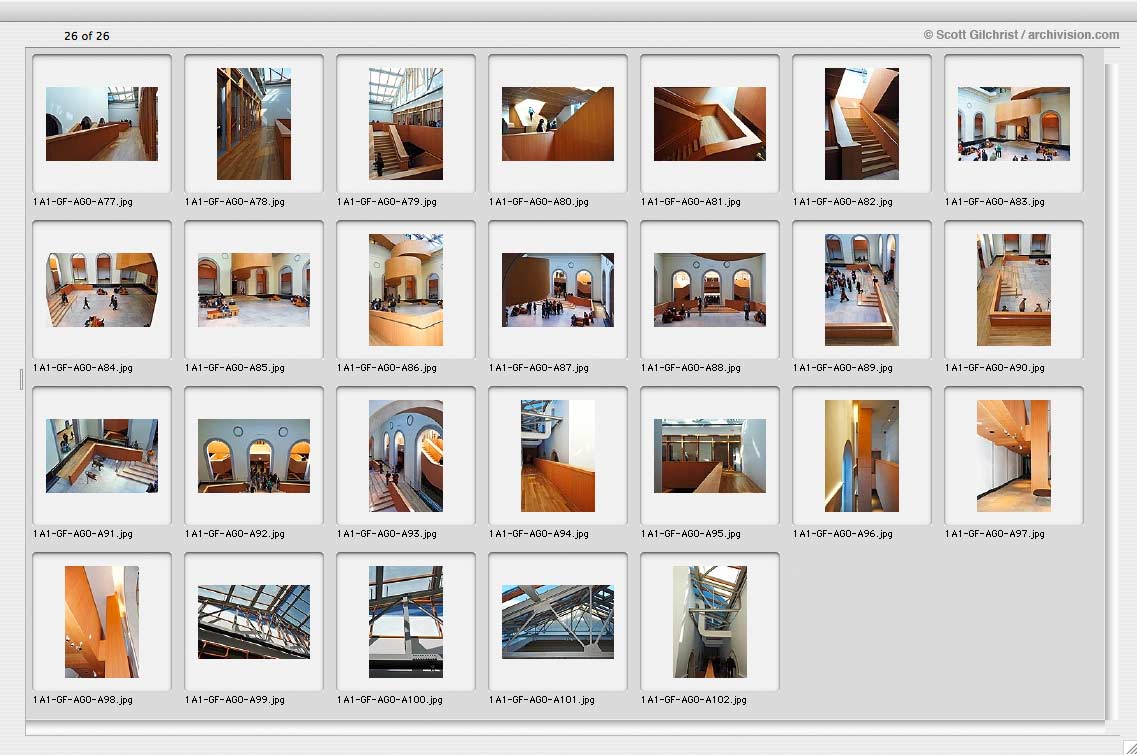Select thumbnail 1A1-GF-AGO-A90.jpg
Screen dimensions: 1137x755
1014,289
